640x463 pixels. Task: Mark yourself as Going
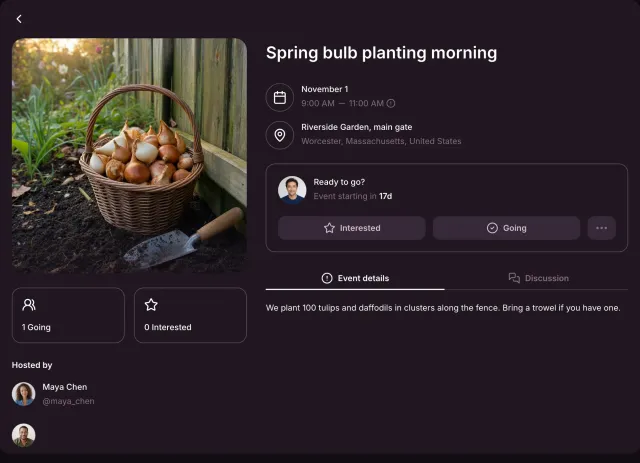pyautogui.click(x=506, y=228)
